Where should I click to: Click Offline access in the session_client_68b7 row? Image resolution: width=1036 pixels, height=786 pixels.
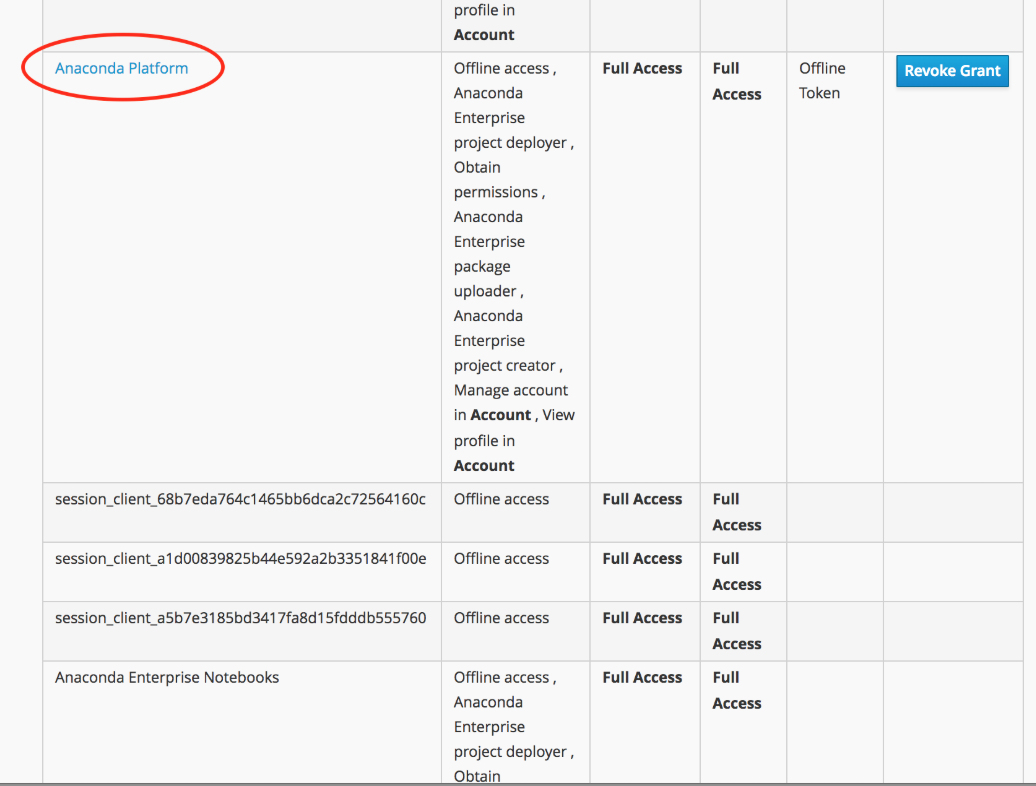pyautogui.click(x=501, y=499)
